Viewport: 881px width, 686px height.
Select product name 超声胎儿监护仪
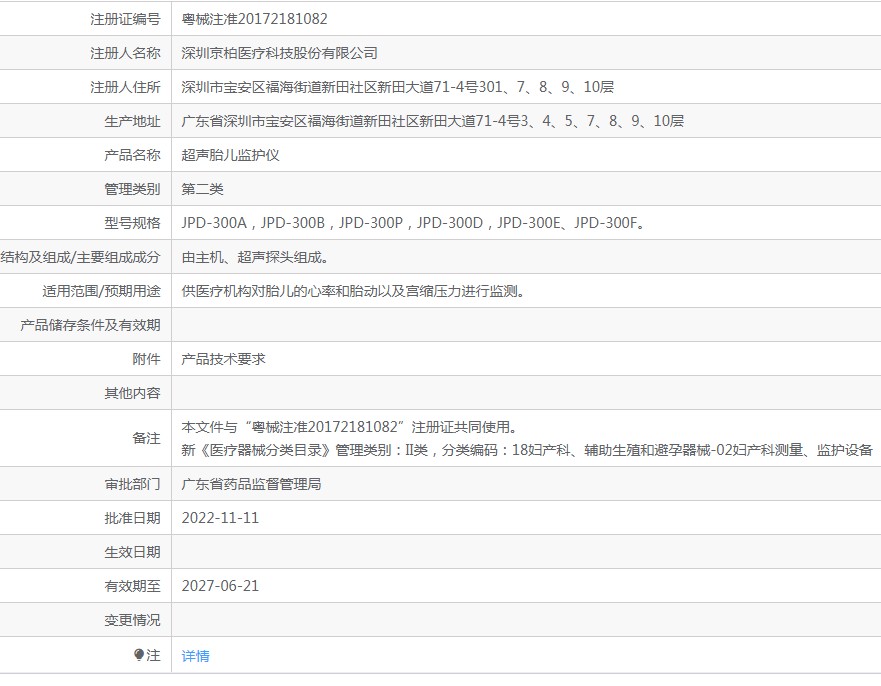click(x=230, y=155)
